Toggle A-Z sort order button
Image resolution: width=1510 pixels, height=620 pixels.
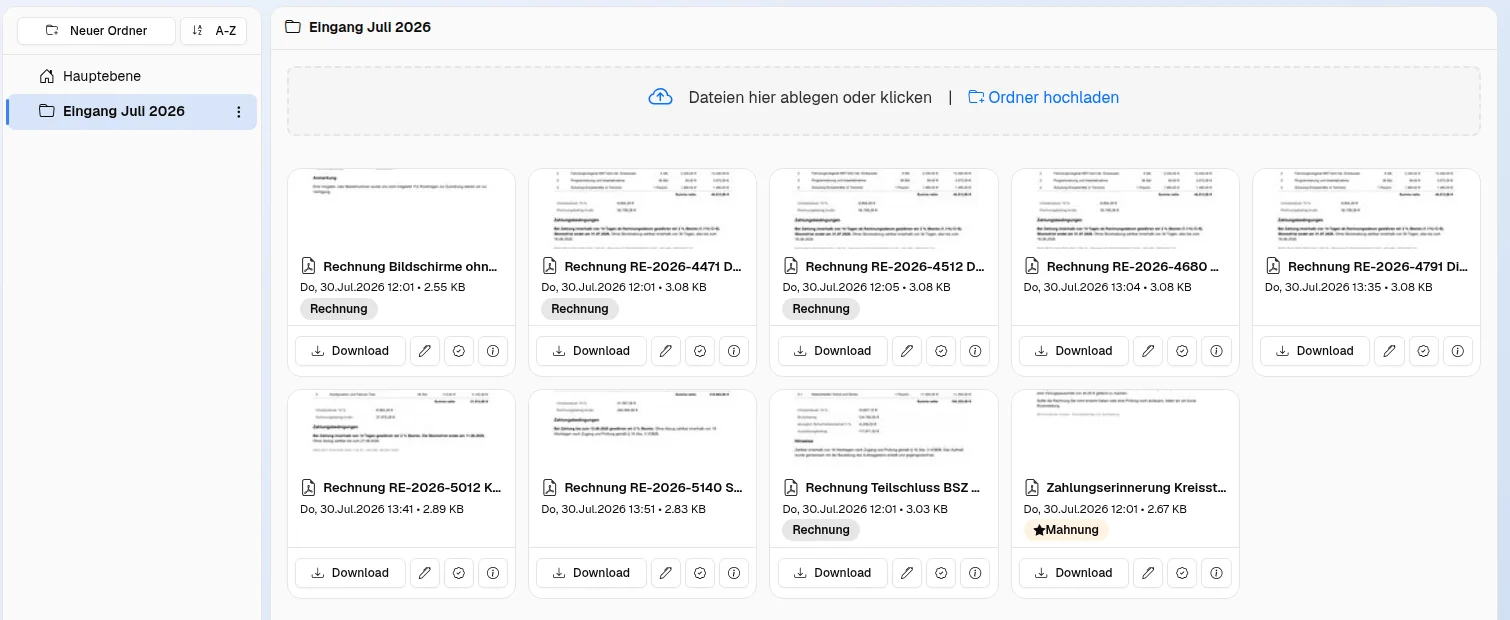(213, 31)
